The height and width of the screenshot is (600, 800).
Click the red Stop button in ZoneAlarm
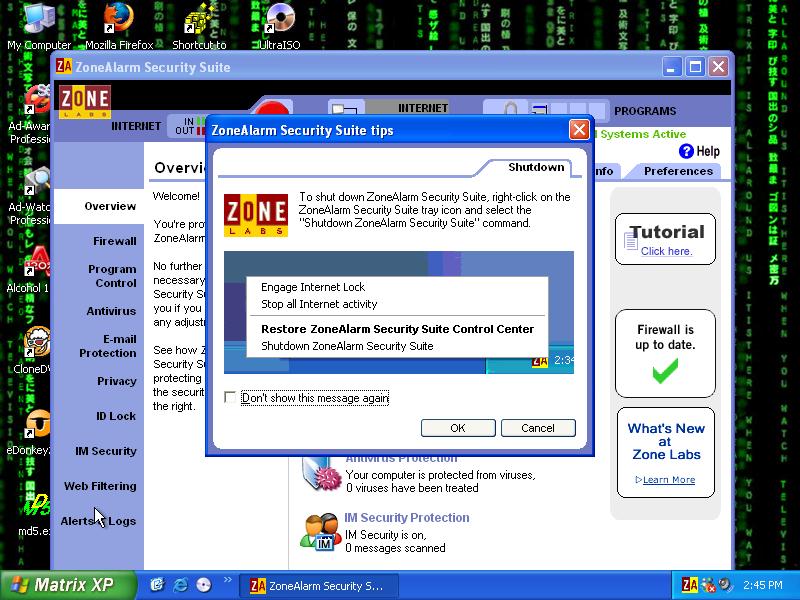(x=272, y=110)
